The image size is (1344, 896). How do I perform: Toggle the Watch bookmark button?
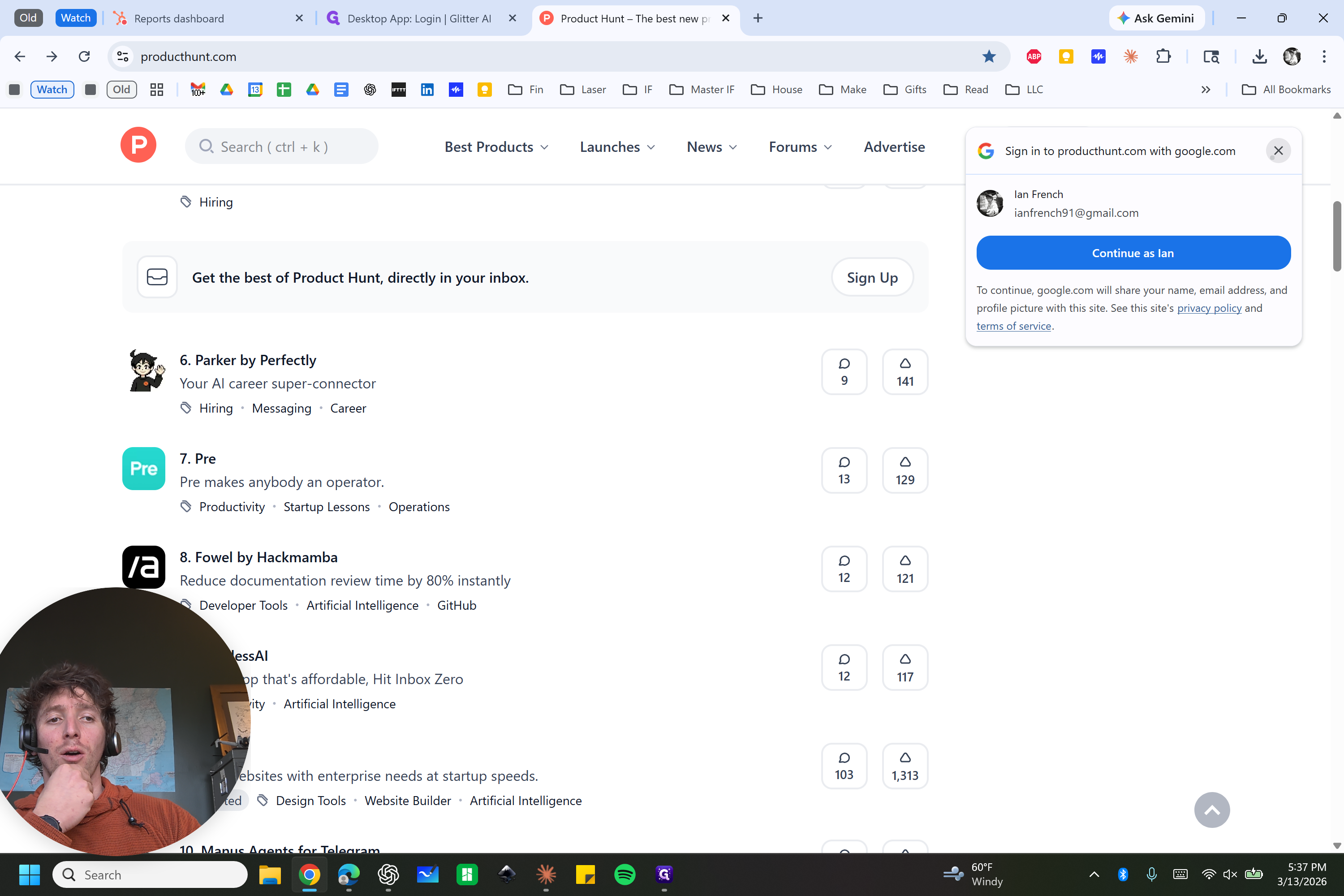point(52,90)
